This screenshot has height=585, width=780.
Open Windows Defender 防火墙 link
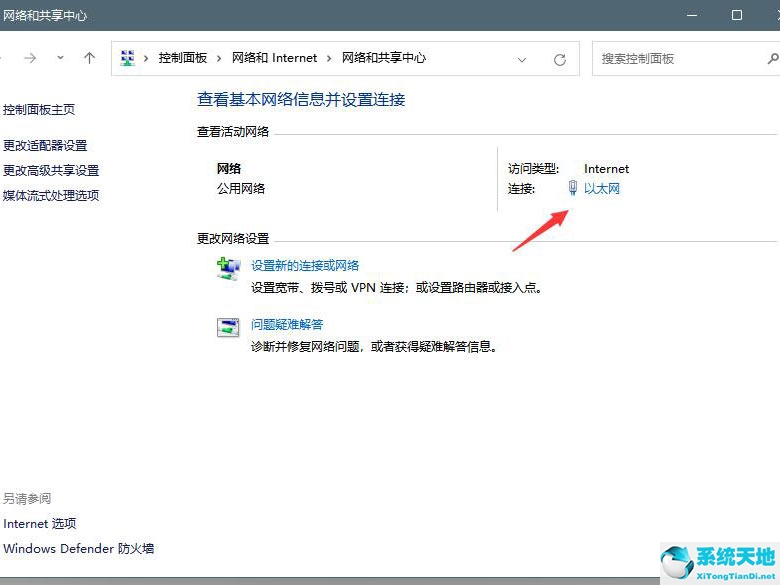click(79, 549)
